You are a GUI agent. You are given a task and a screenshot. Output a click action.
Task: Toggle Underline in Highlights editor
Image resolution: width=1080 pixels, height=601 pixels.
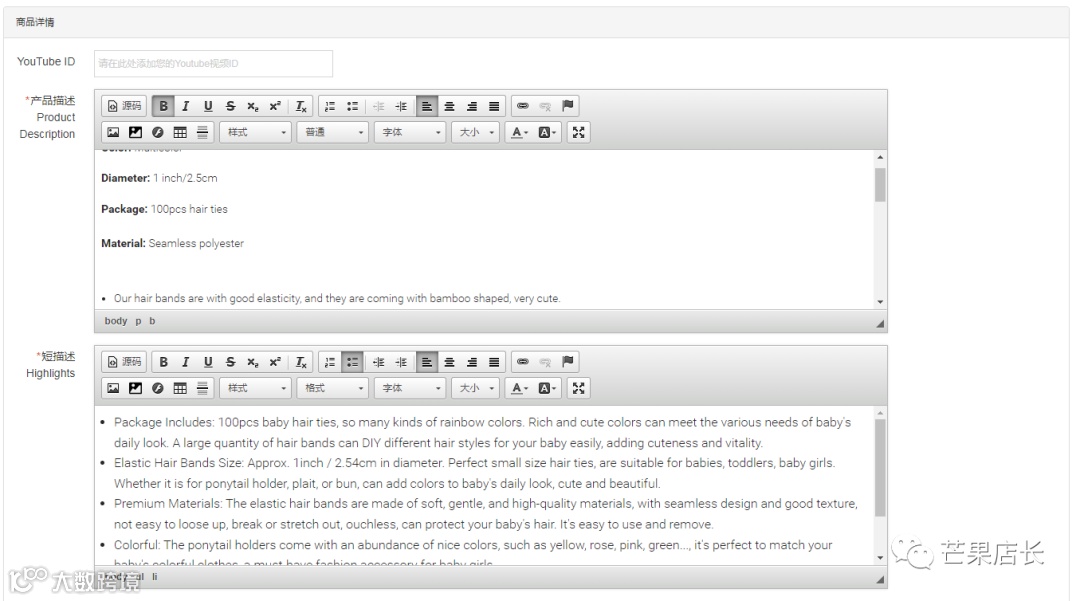208,362
